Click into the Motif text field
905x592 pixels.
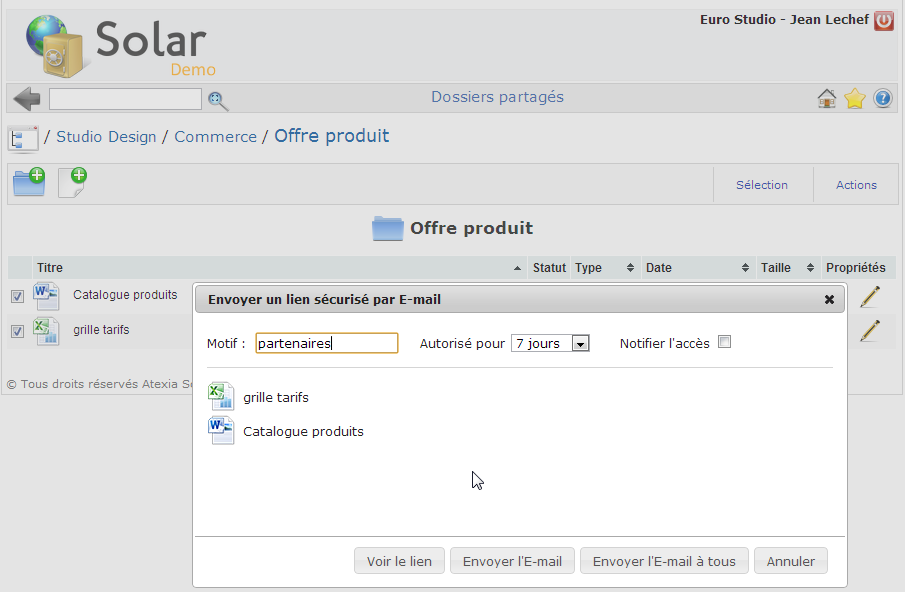pos(326,343)
